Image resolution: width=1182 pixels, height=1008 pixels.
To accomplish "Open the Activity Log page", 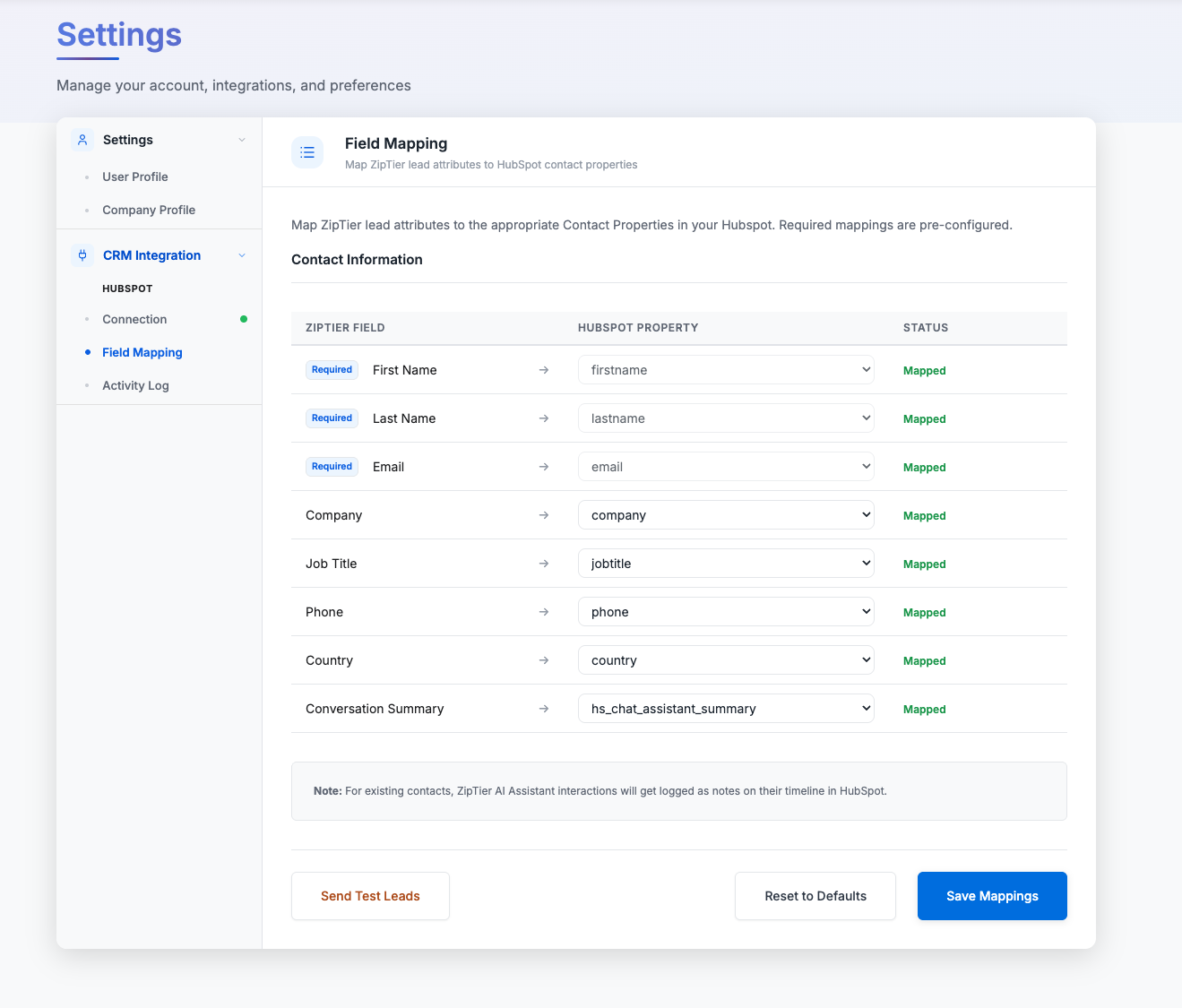I will (135, 385).
